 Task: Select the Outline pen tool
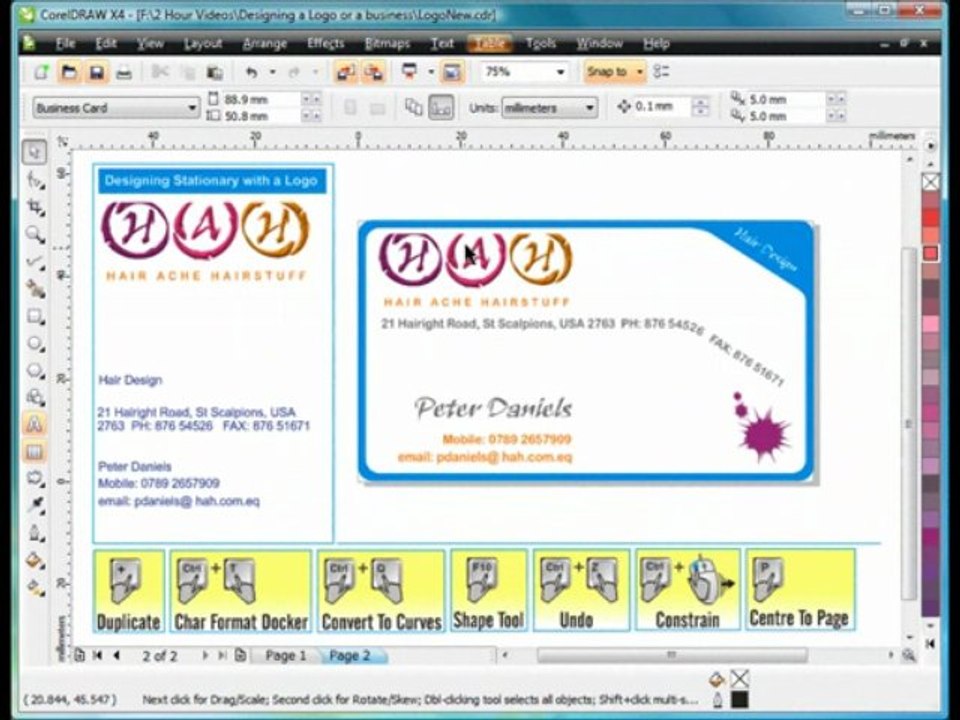pos(35,533)
